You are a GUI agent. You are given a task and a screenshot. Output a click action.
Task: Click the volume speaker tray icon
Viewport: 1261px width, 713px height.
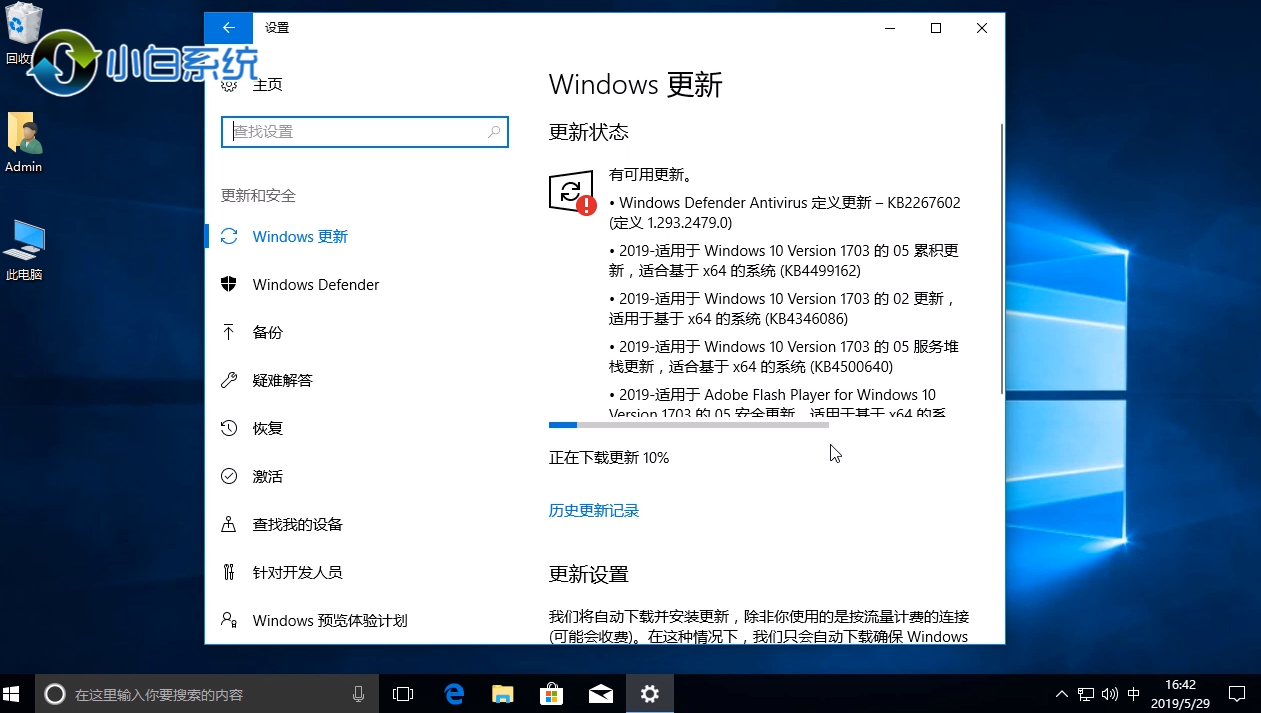[1110, 694]
